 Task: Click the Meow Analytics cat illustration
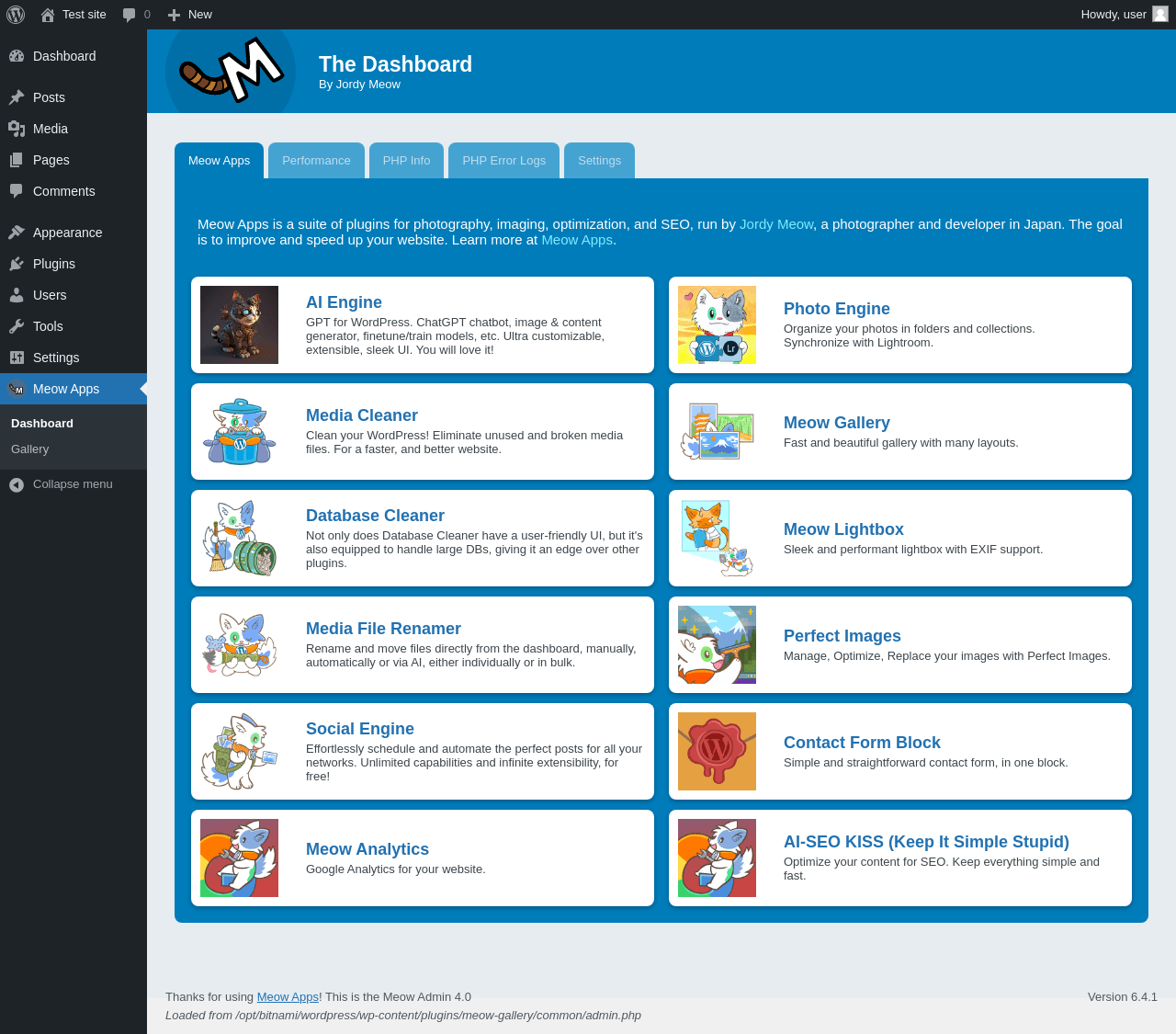coord(239,858)
